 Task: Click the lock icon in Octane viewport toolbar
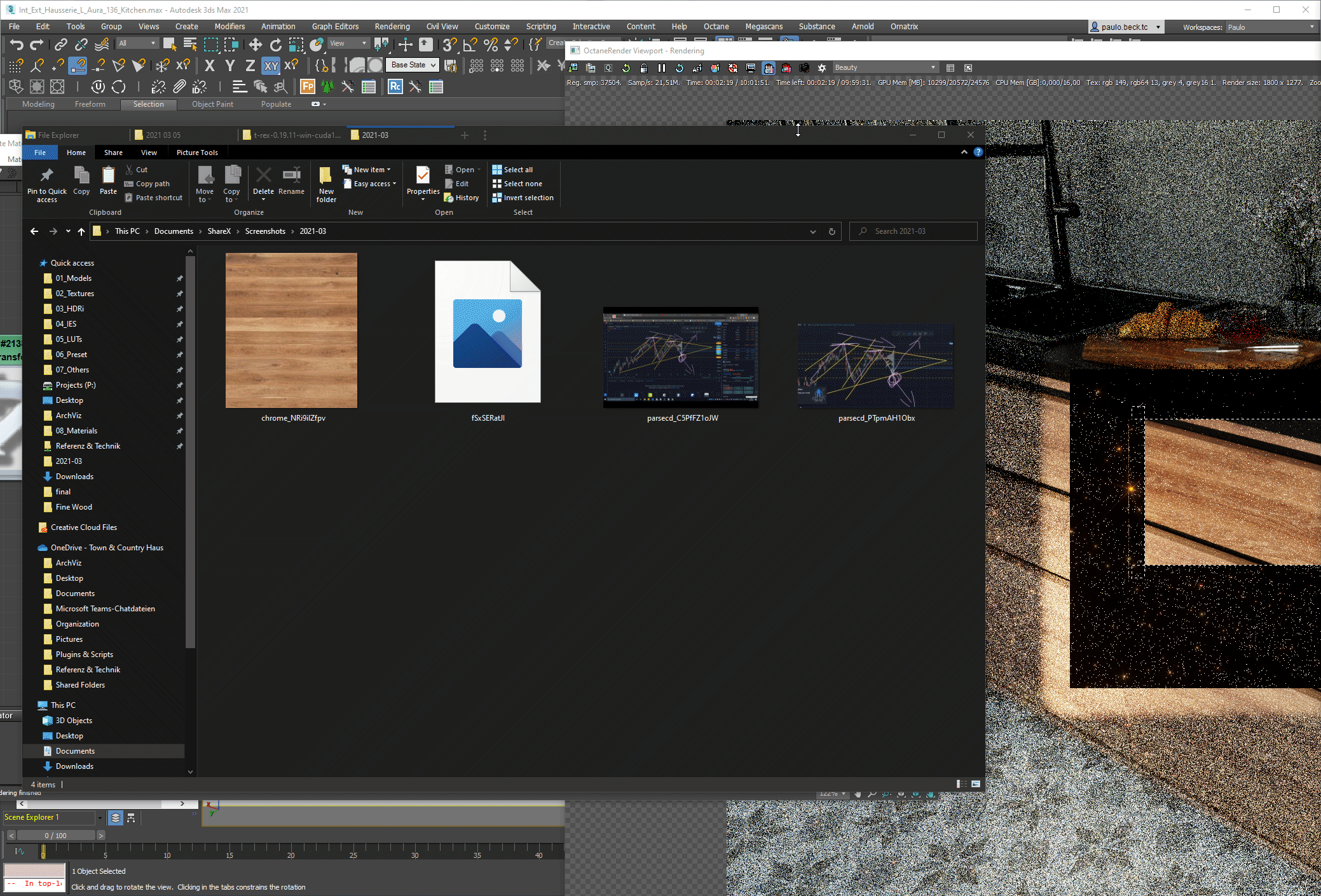pos(644,68)
